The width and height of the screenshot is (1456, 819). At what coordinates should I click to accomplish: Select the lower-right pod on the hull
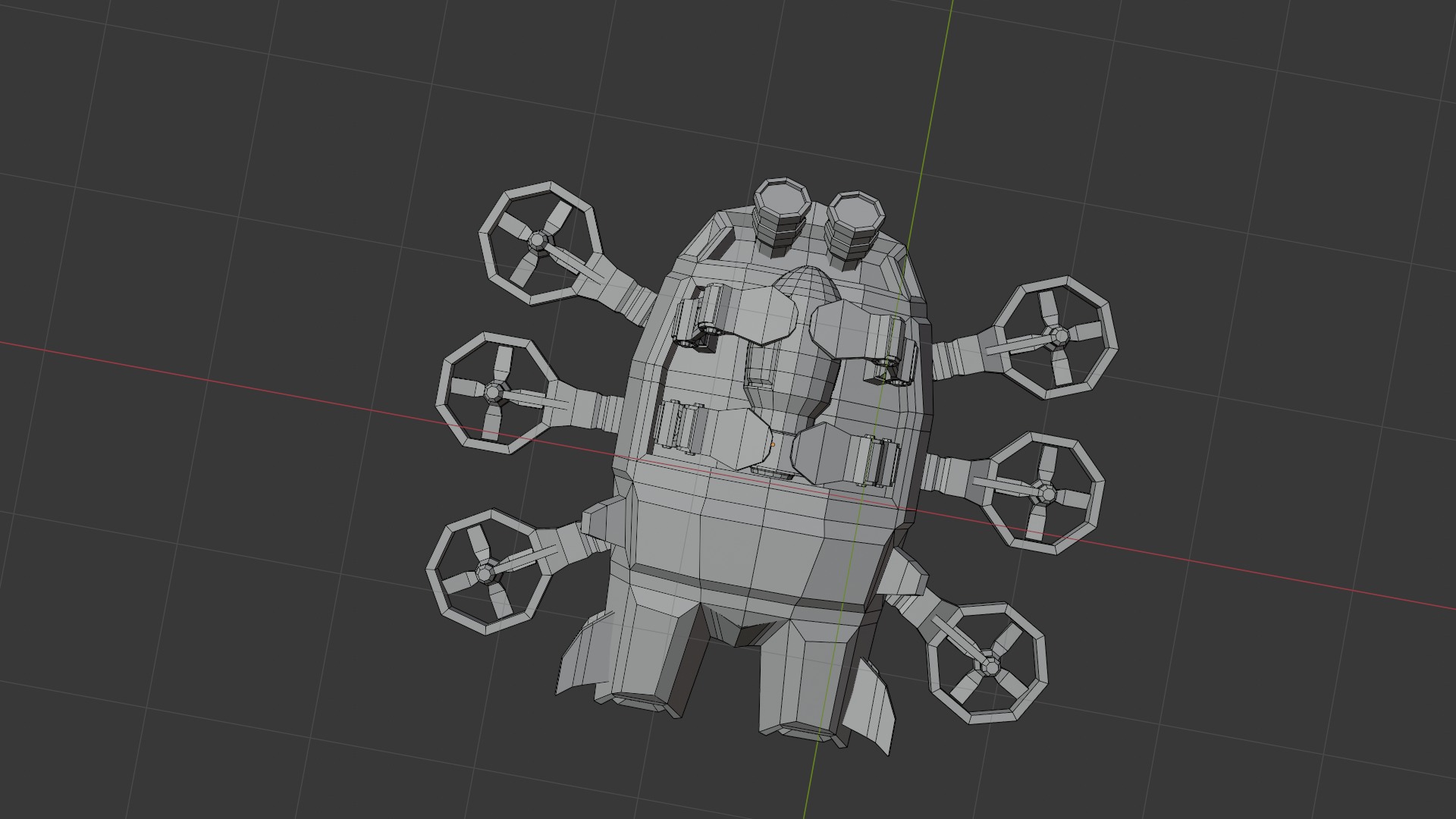click(x=823, y=455)
